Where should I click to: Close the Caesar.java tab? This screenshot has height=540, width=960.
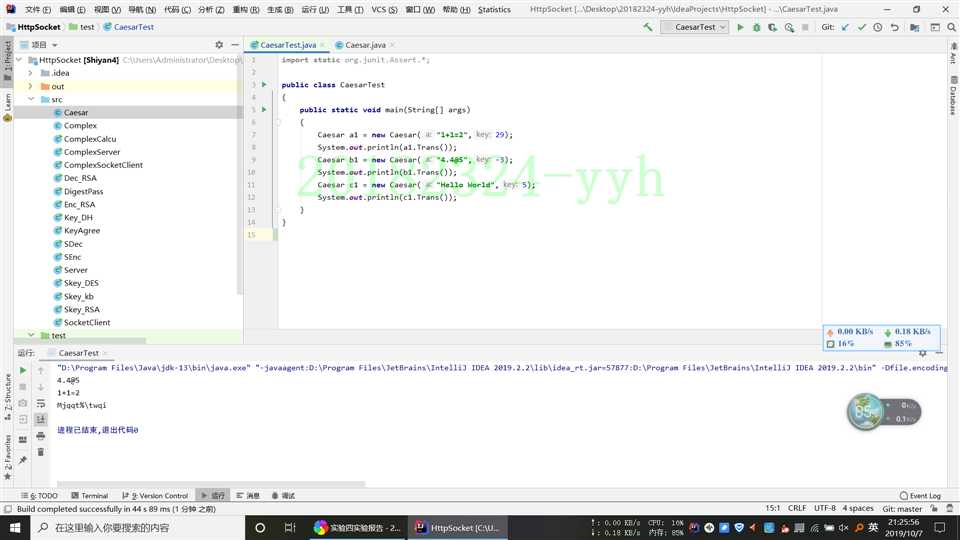click(392, 45)
